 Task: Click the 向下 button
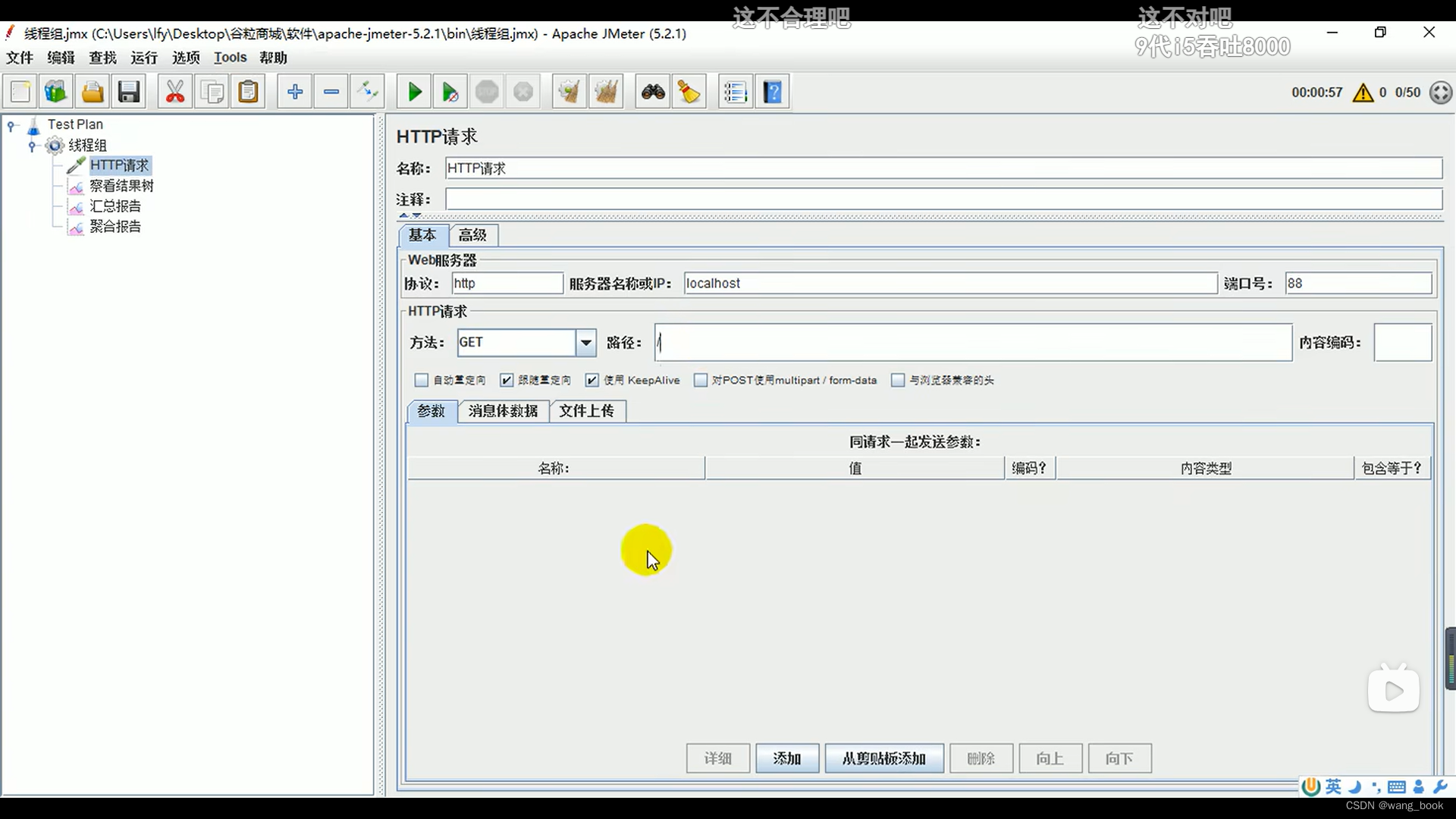1120,758
